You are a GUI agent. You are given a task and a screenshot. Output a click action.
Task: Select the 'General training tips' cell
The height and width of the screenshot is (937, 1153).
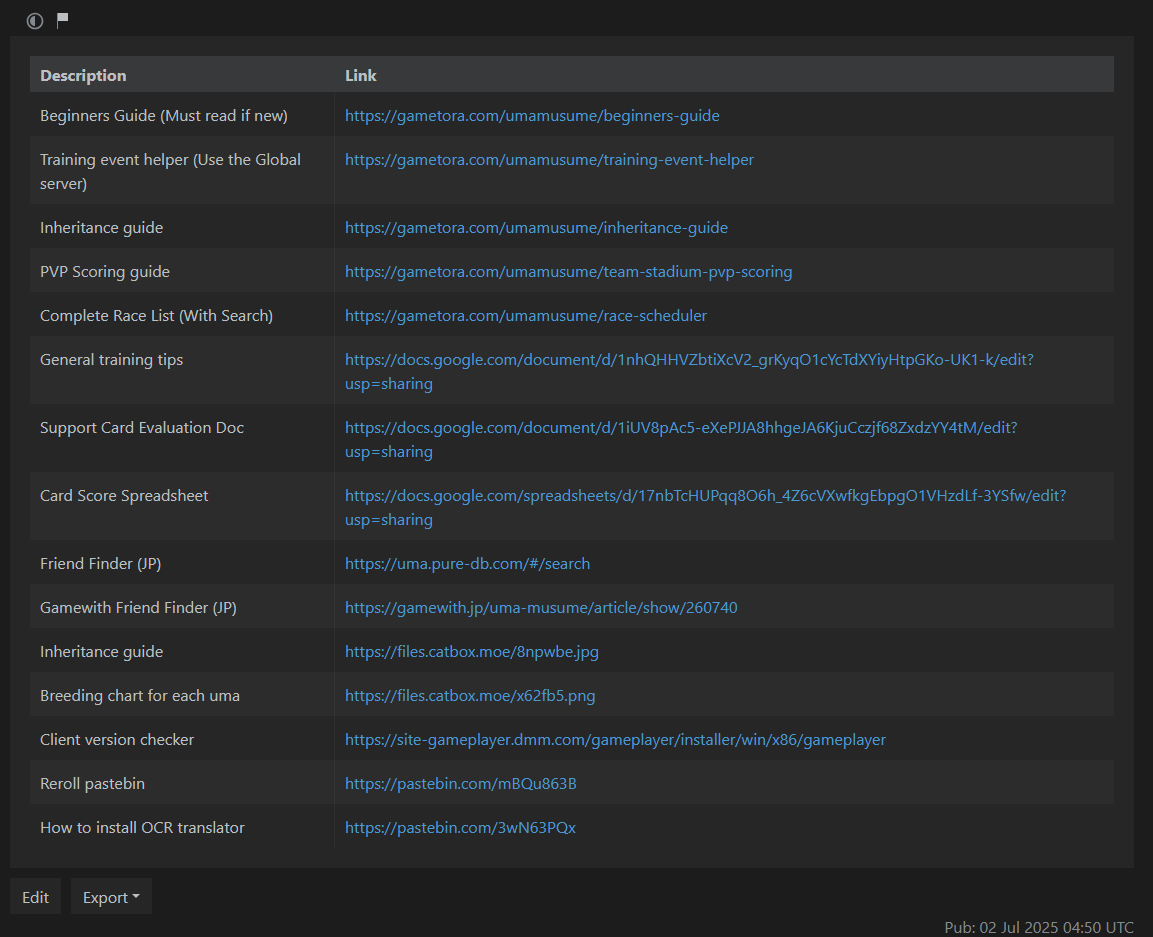[182, 371]
